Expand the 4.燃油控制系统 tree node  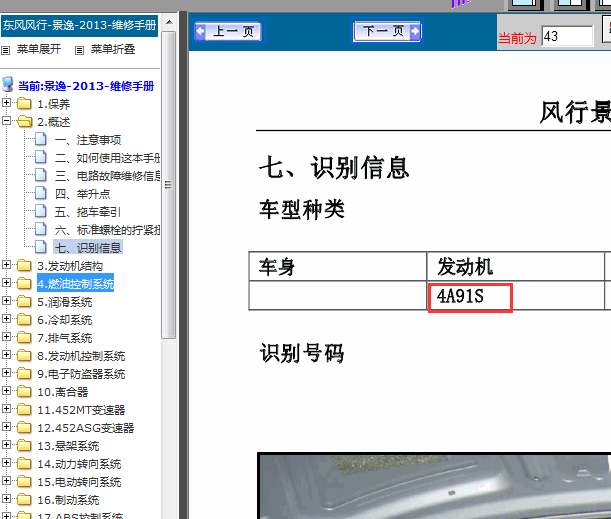click(6, 282)
